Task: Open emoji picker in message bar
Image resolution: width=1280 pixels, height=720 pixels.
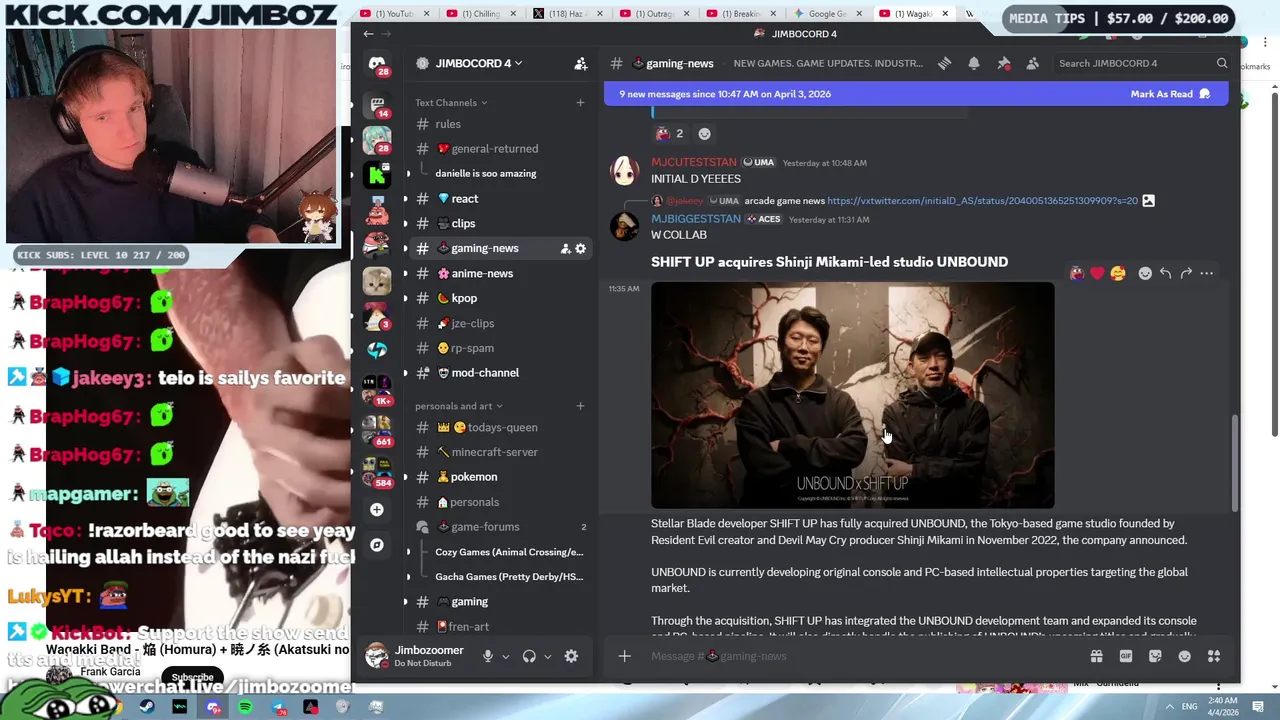Action: (1184, 656)
